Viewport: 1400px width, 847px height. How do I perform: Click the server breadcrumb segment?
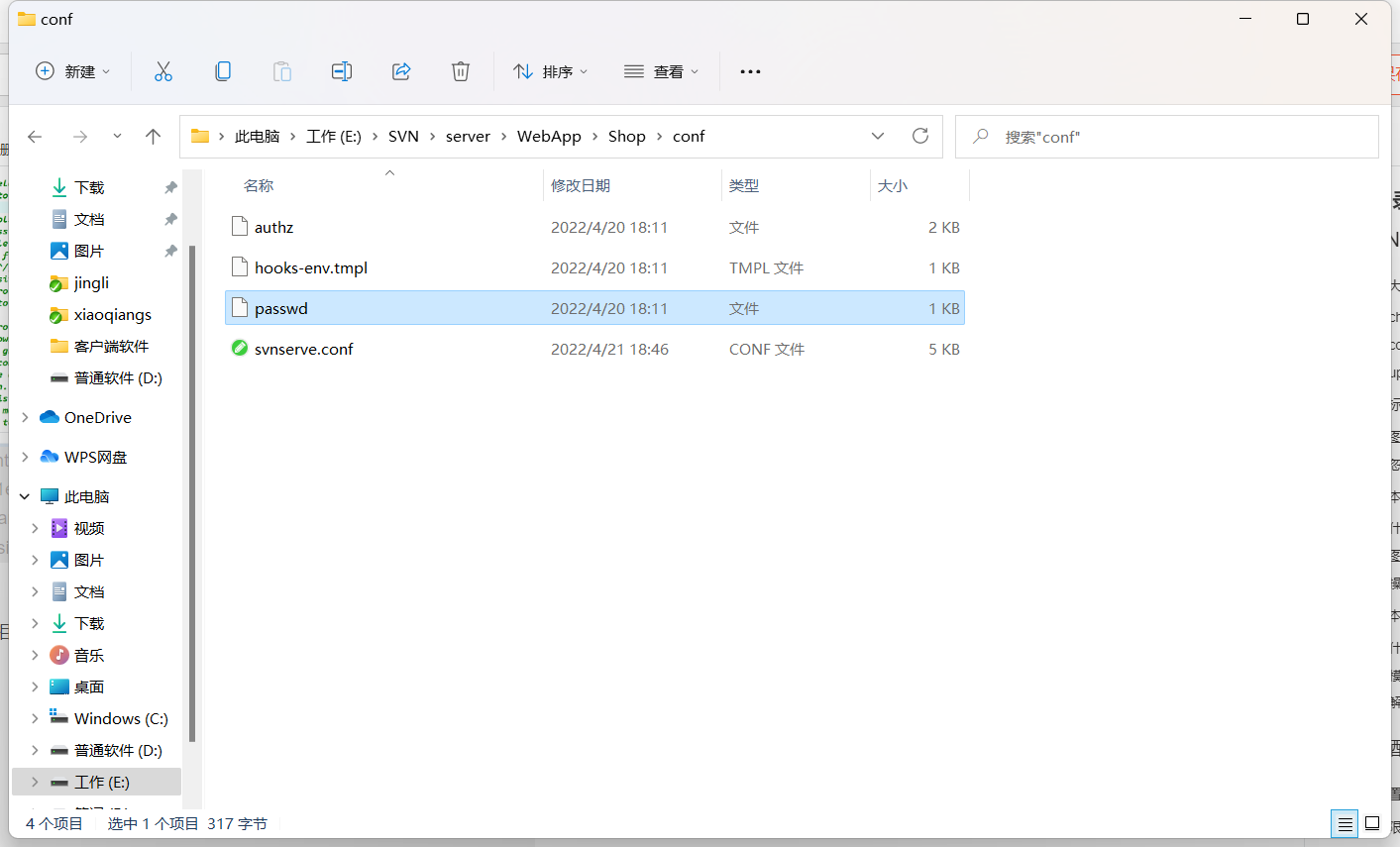tap(468, 137)
